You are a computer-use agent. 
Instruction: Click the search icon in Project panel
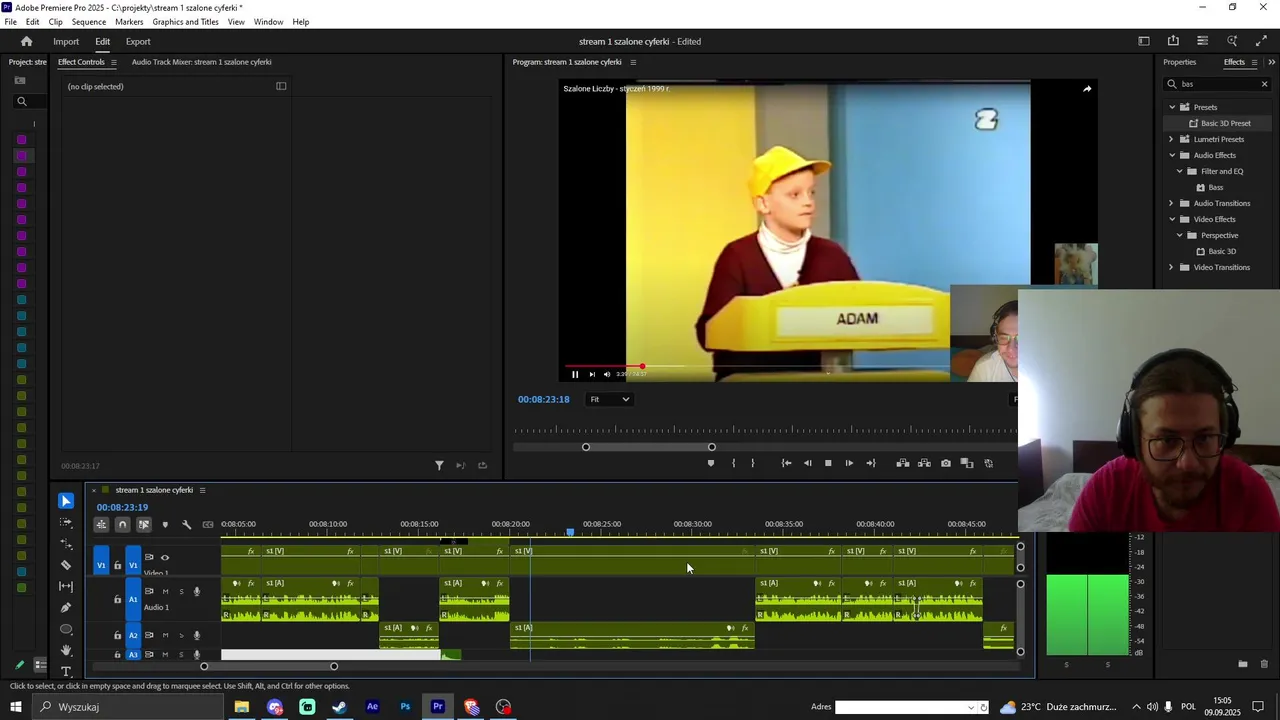21,101
